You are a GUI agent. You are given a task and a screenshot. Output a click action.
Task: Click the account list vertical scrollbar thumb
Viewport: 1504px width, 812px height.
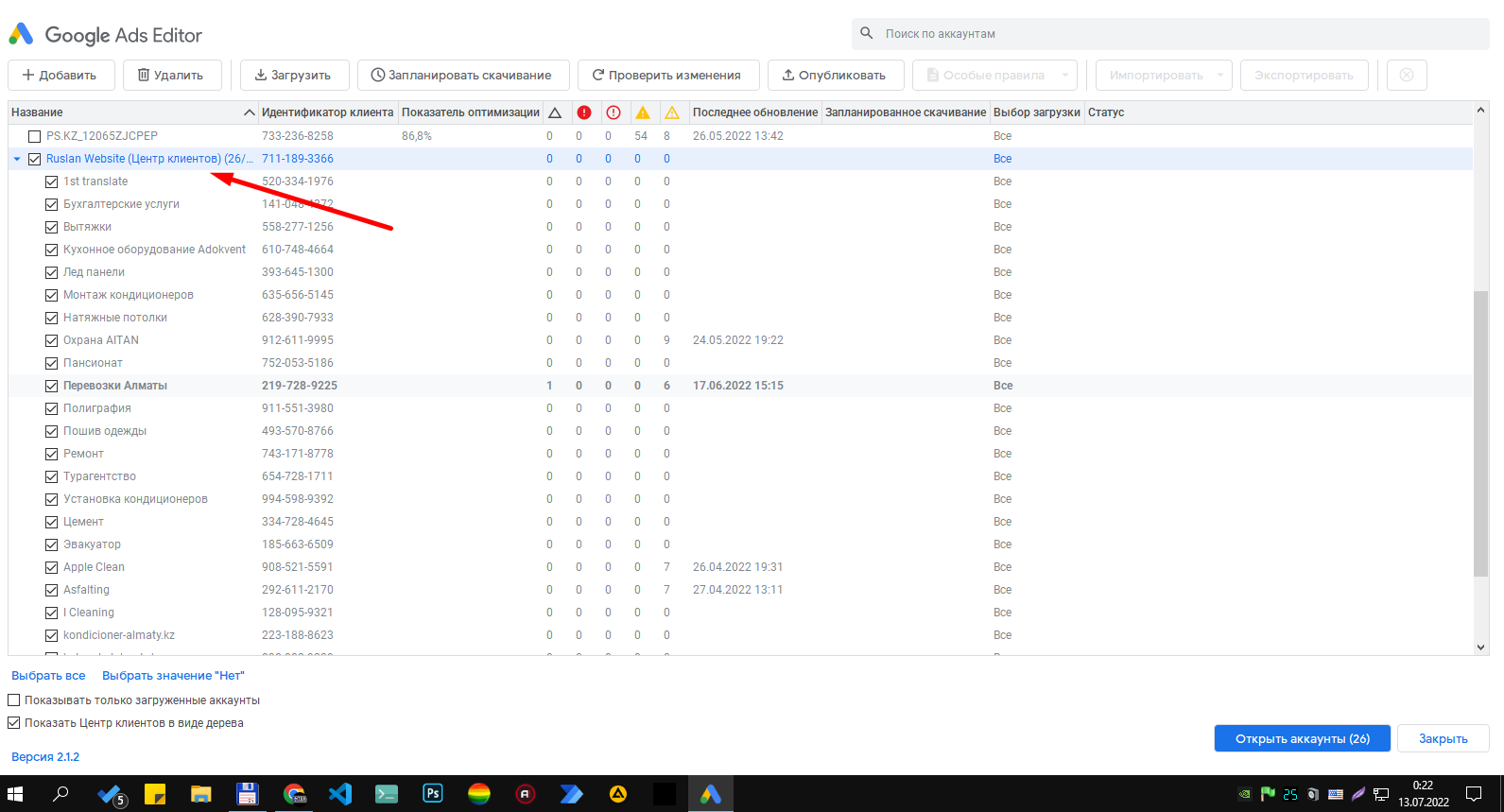click(1480, 433)
